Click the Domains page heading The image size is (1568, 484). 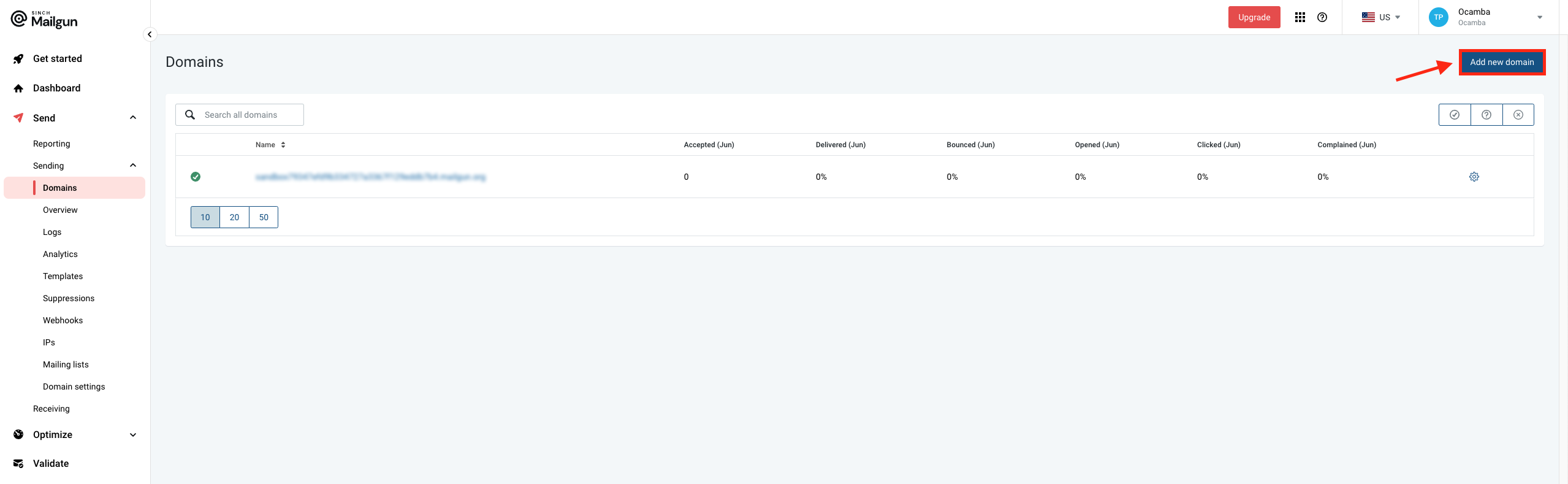point(194,62)
